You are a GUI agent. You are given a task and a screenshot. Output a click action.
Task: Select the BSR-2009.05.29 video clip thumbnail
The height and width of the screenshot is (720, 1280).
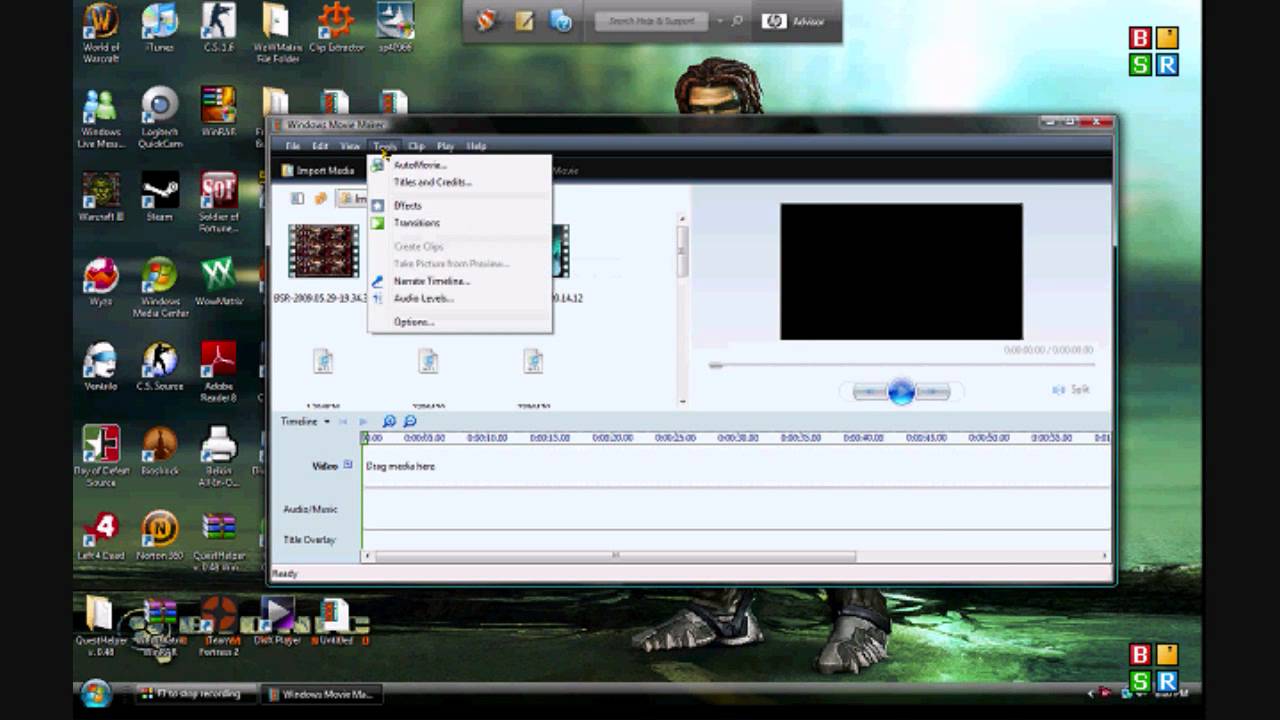(x=323, y=251)
